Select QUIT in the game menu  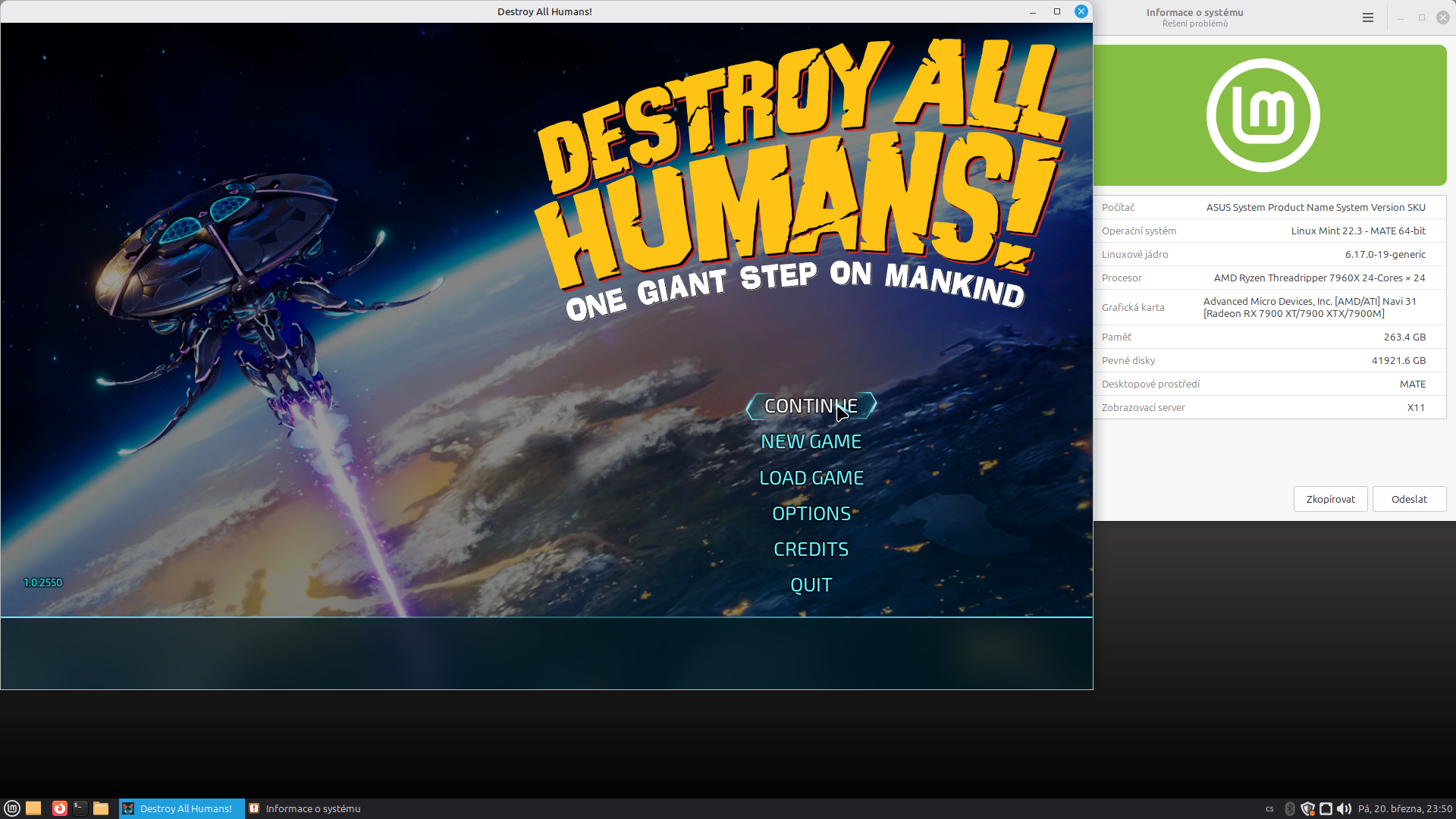[811, 585]
